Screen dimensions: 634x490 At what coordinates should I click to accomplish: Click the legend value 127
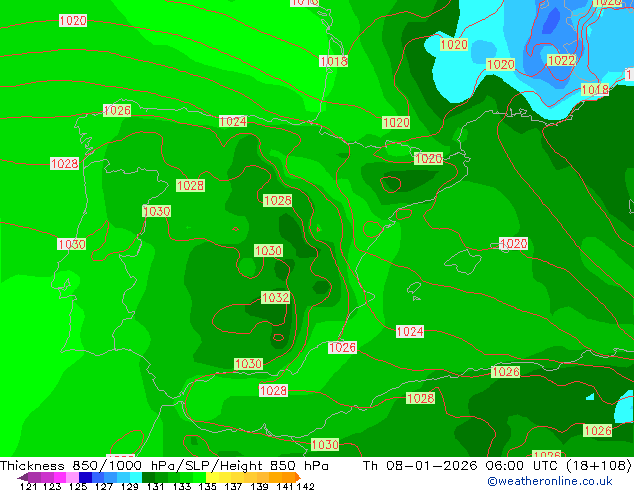tap(104, 486)
